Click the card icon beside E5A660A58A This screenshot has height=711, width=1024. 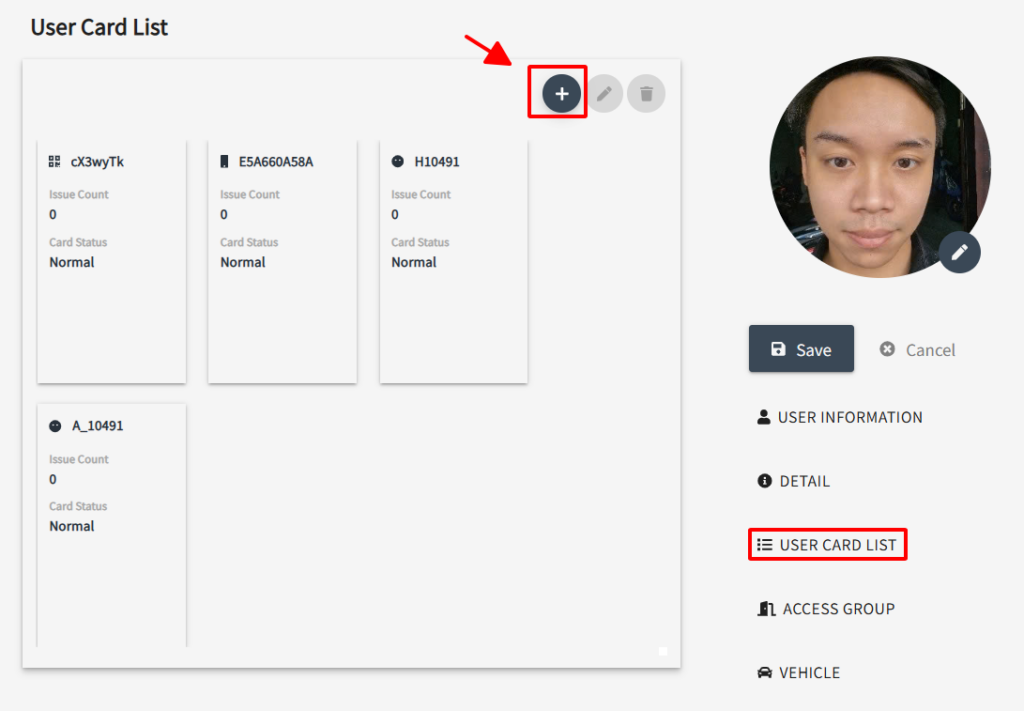point(224,161)
